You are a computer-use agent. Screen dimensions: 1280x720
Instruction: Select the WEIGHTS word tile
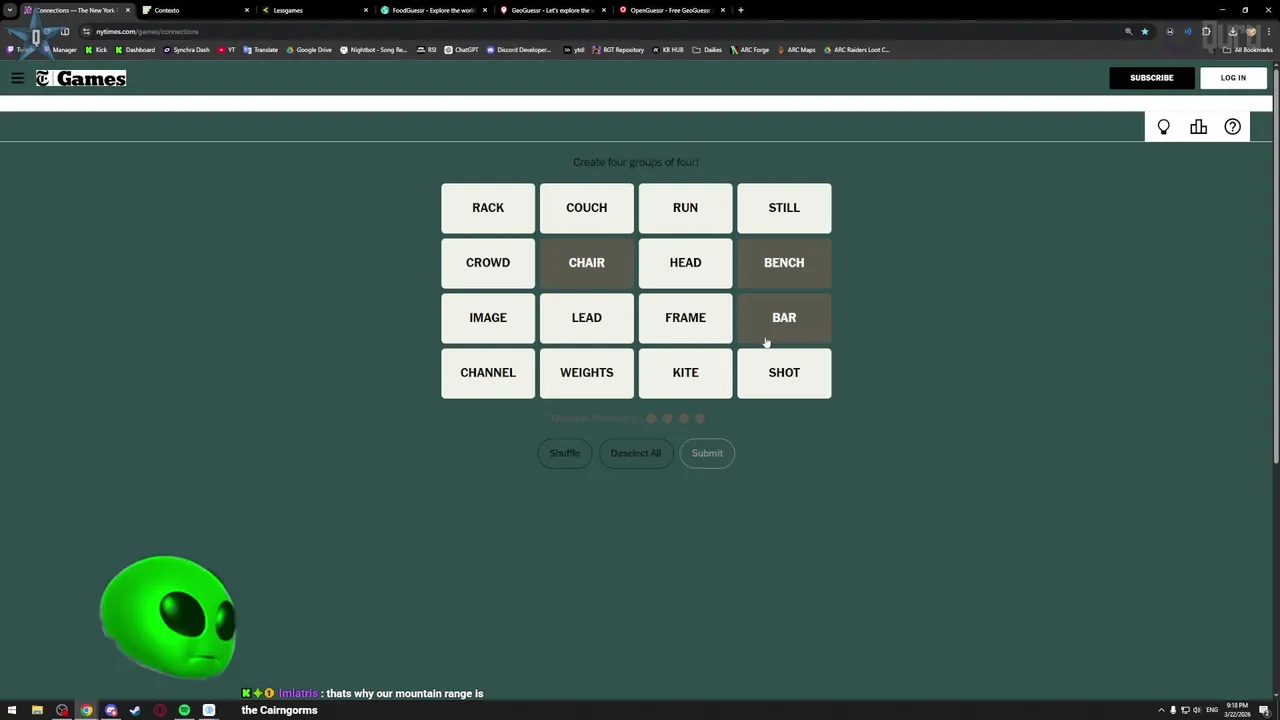click(587, 373)
